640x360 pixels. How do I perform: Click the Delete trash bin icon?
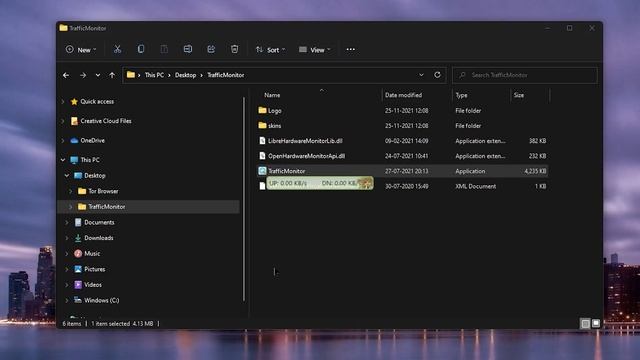(x=234, y=49)
